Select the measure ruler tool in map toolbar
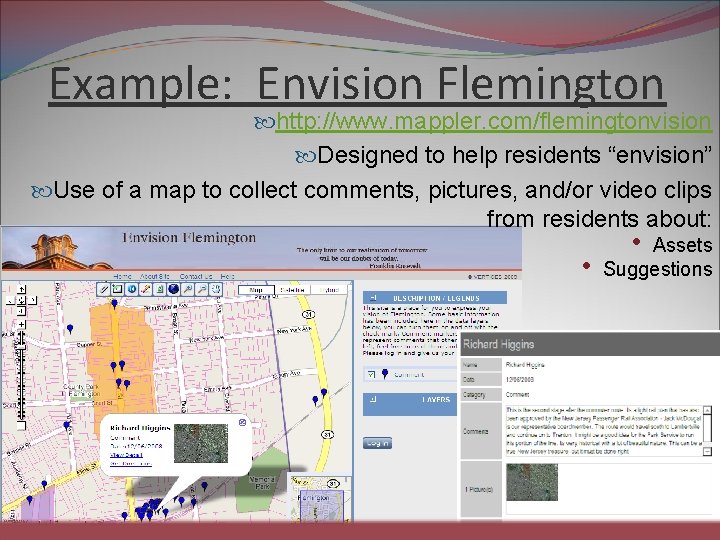The height and width of the screenshot is (540, 720). (x=104, y=289)
